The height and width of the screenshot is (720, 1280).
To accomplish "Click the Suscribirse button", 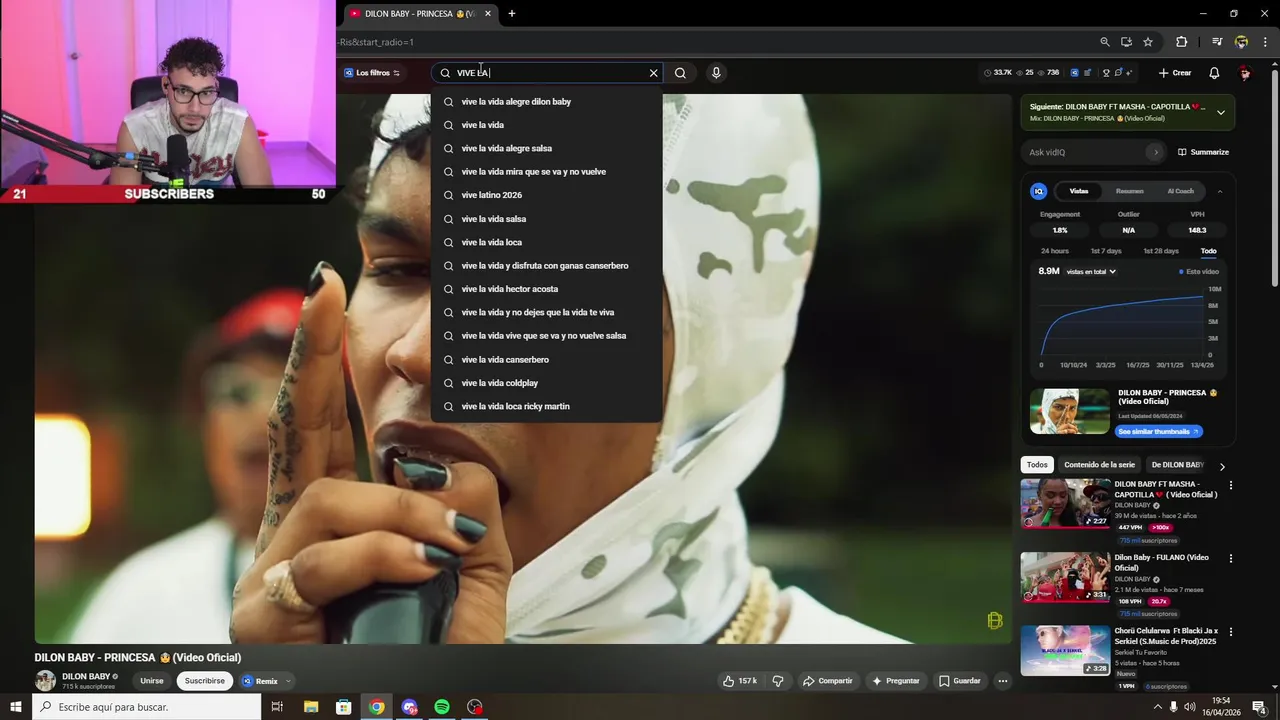I will tap(205, 681).
